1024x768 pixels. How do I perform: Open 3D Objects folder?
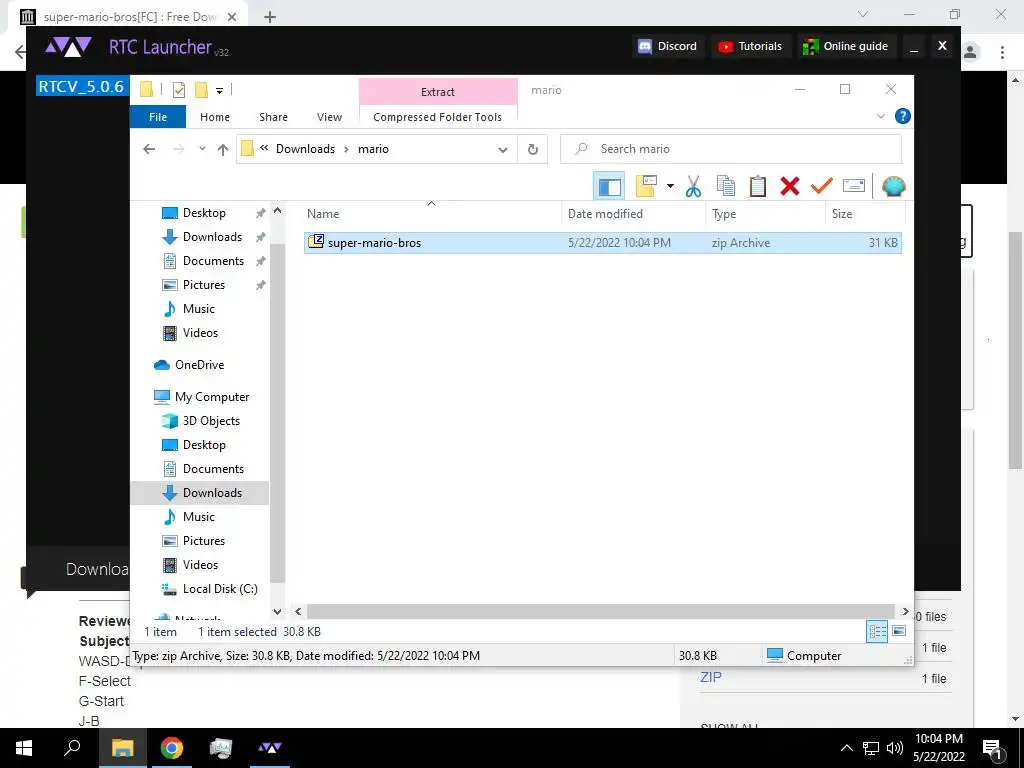point(211,421)
